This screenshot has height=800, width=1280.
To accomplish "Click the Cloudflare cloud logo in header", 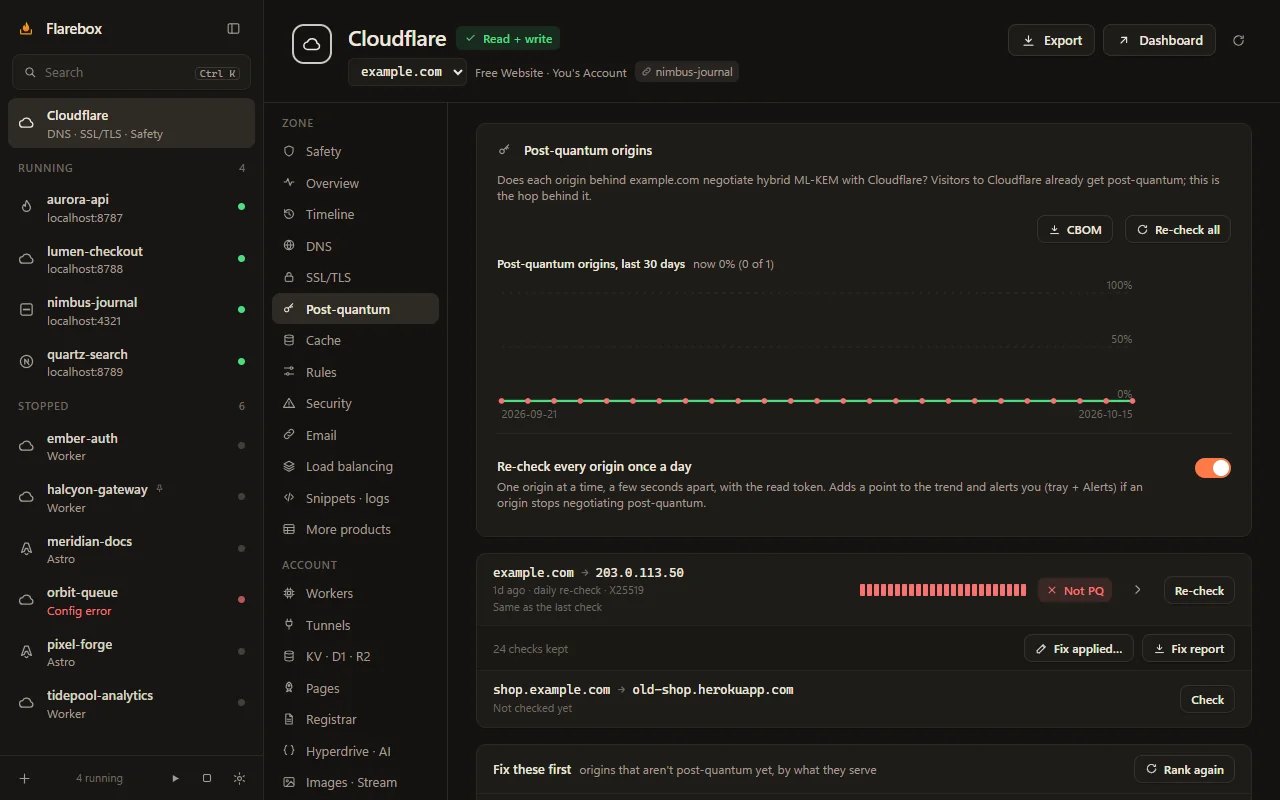I will click(x=311, y=44).
